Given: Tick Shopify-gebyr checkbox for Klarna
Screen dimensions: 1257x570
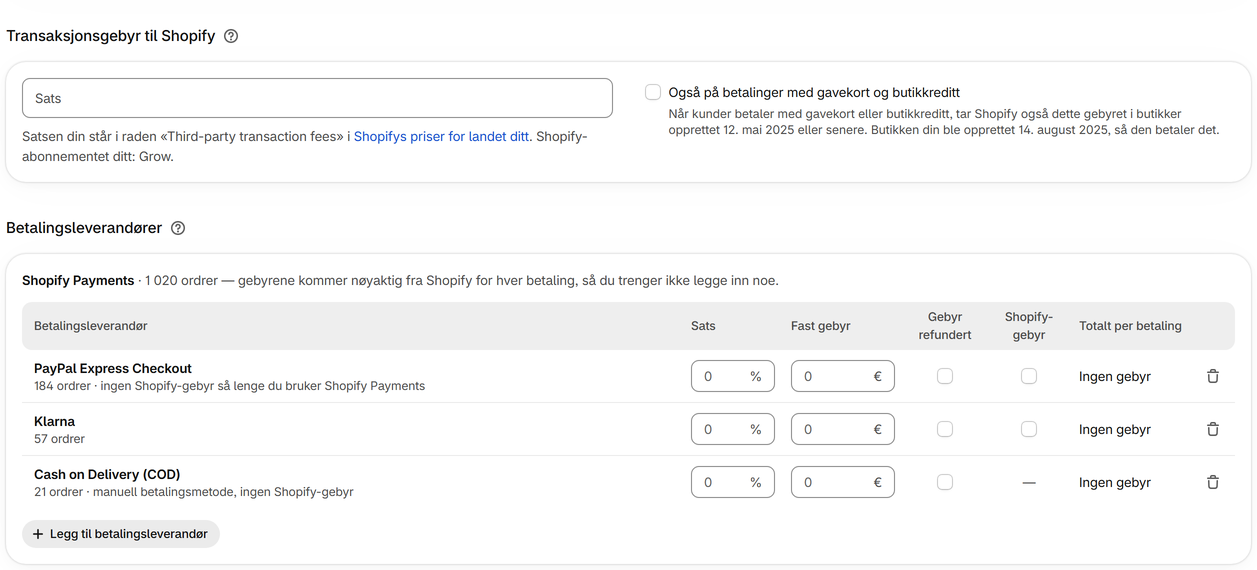Looking at the screenshot, I should tap(1029, 429).
